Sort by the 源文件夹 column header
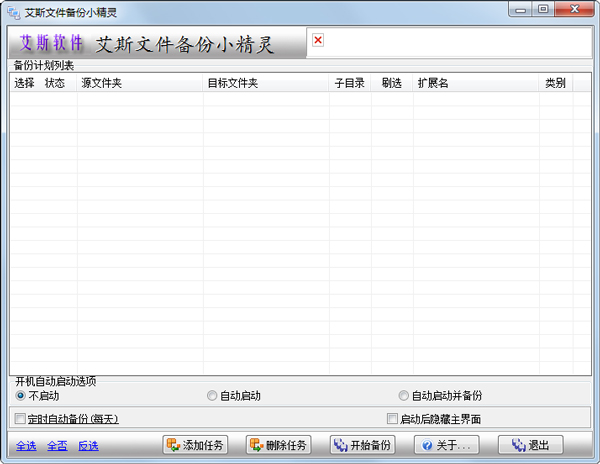This screenshot has height=464, width=600. [139, 84]
